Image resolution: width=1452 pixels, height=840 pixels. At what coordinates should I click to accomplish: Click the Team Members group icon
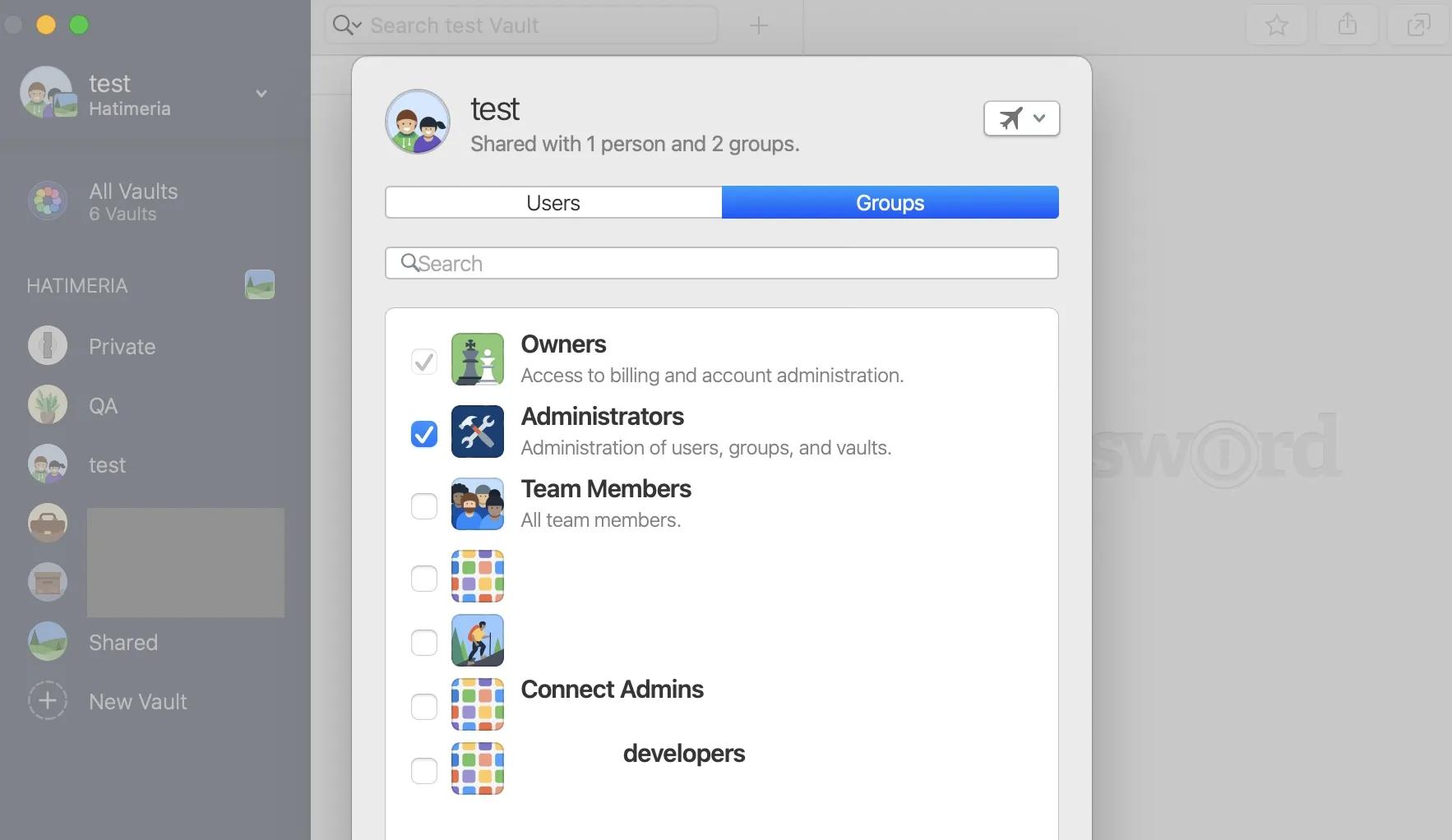[x=477, y=504]
